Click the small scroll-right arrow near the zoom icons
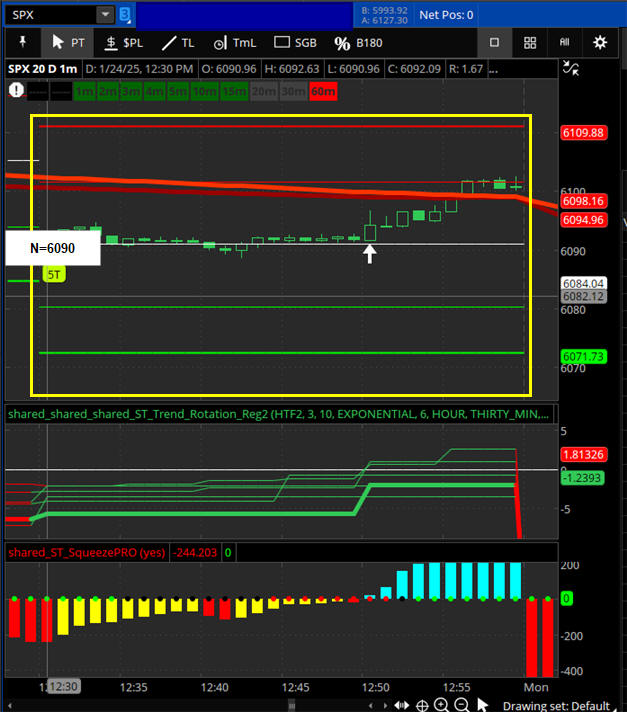The image size is (627, 712). (x=386, y=705)
